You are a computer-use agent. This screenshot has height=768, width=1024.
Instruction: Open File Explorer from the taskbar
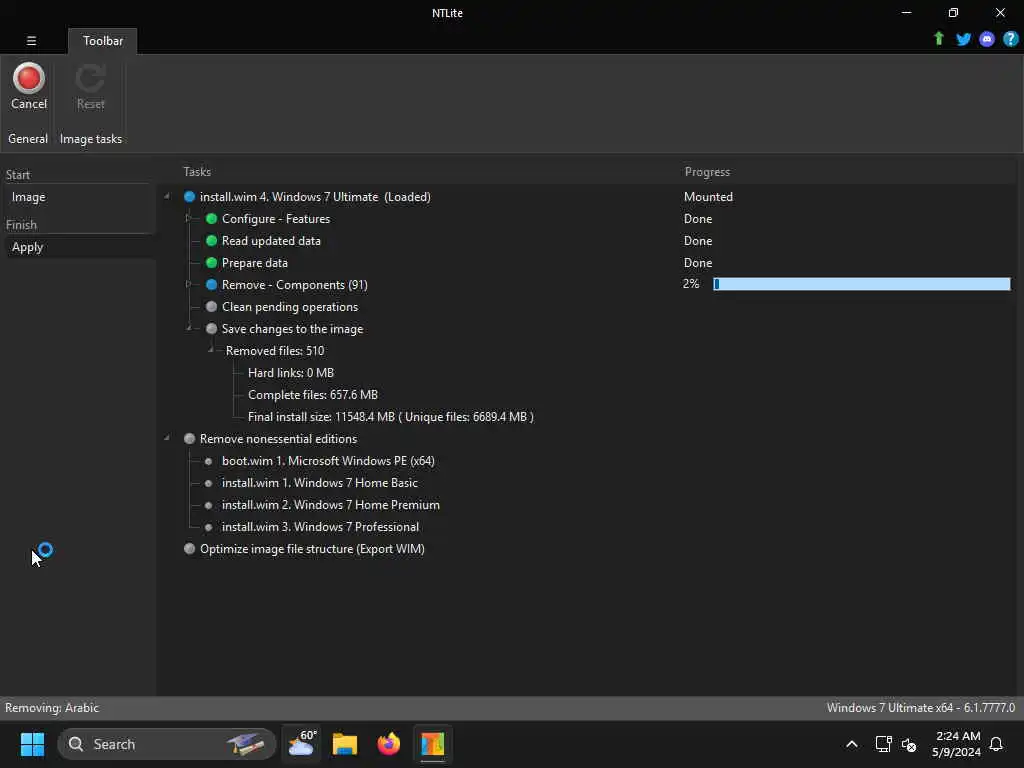(345, 744)
